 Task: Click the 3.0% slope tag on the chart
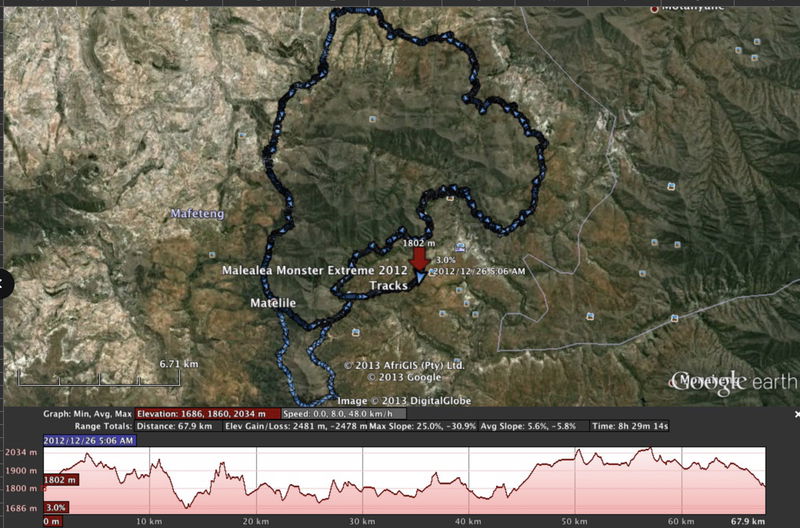point(57,508)
